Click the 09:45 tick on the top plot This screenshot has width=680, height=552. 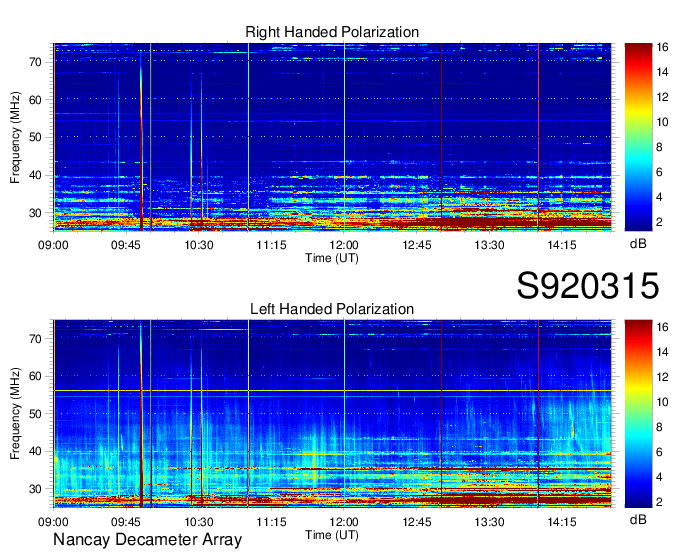[x=126, y=245]
